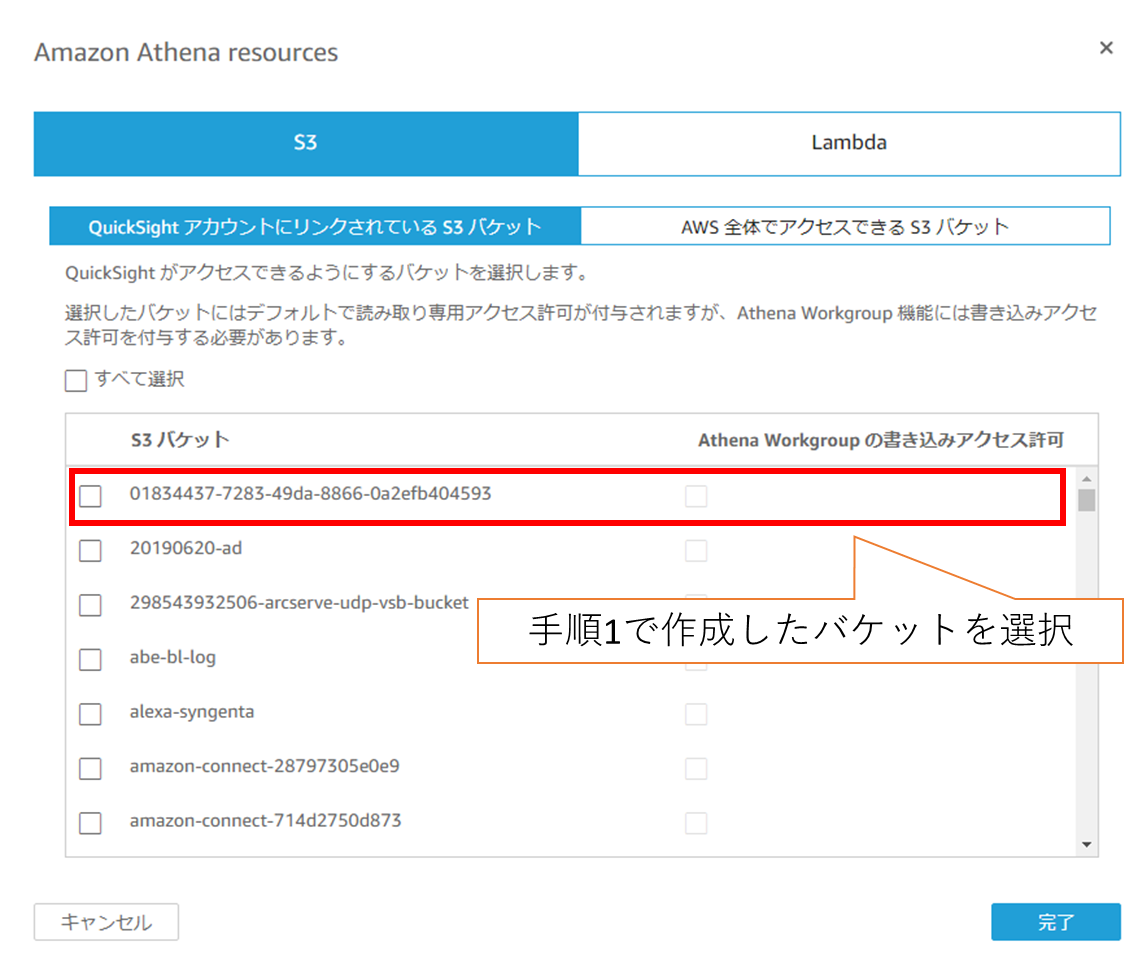Enable write permission for amazon-connect-714d2750d873
1138x955 pixels.
click(x=696, y=823)
